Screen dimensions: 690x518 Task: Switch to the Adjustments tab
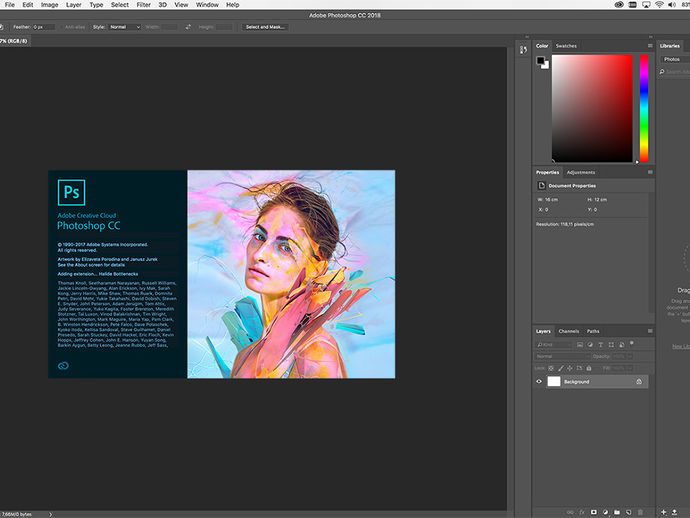581,172
